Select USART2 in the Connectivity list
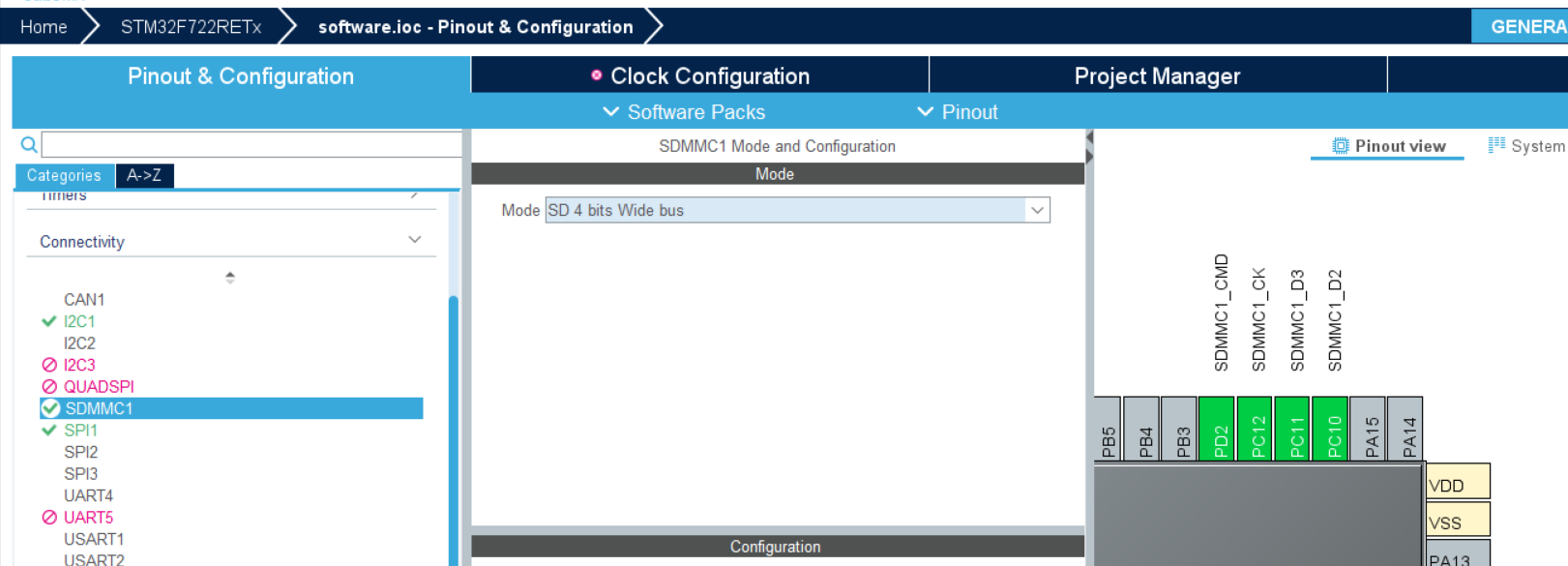The height and width of the screenshot is (566, 1568). [x=94, y=559]
